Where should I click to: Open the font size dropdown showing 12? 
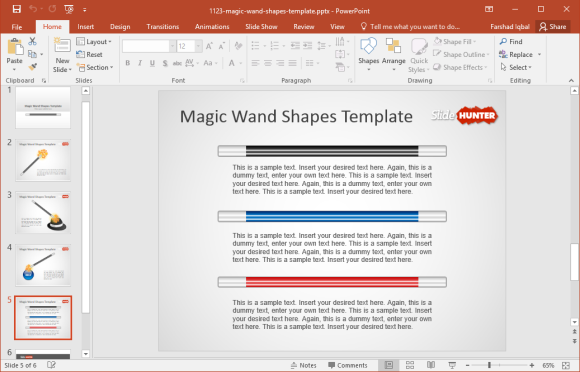pyautogui.click(x=199, y=46)
